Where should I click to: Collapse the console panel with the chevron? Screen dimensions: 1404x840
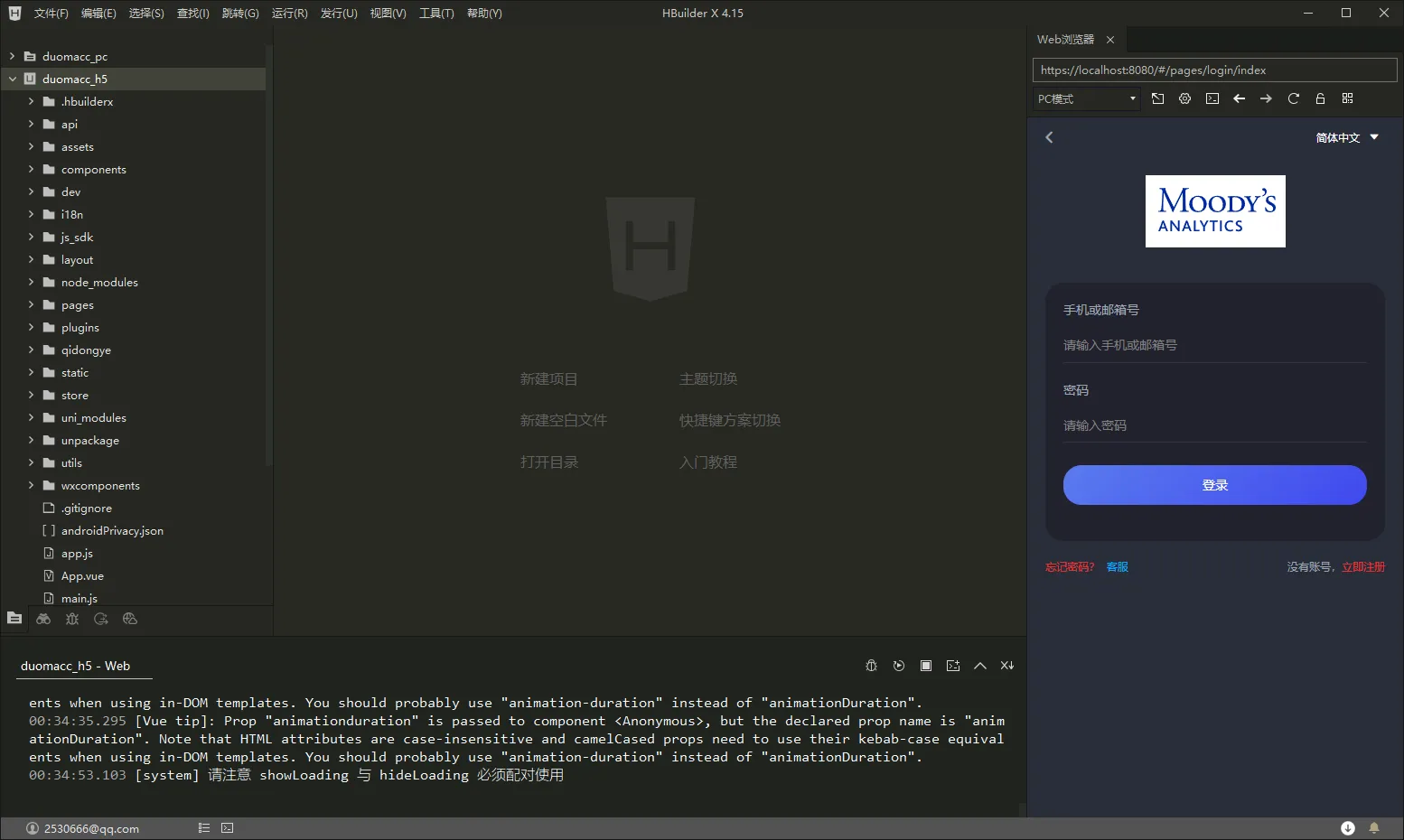point(980,666)
